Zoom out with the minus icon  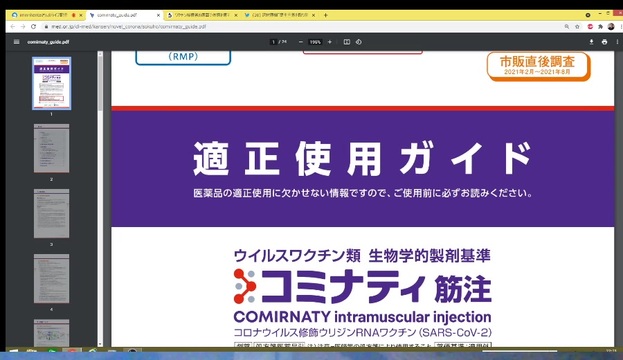pos(300,42)
